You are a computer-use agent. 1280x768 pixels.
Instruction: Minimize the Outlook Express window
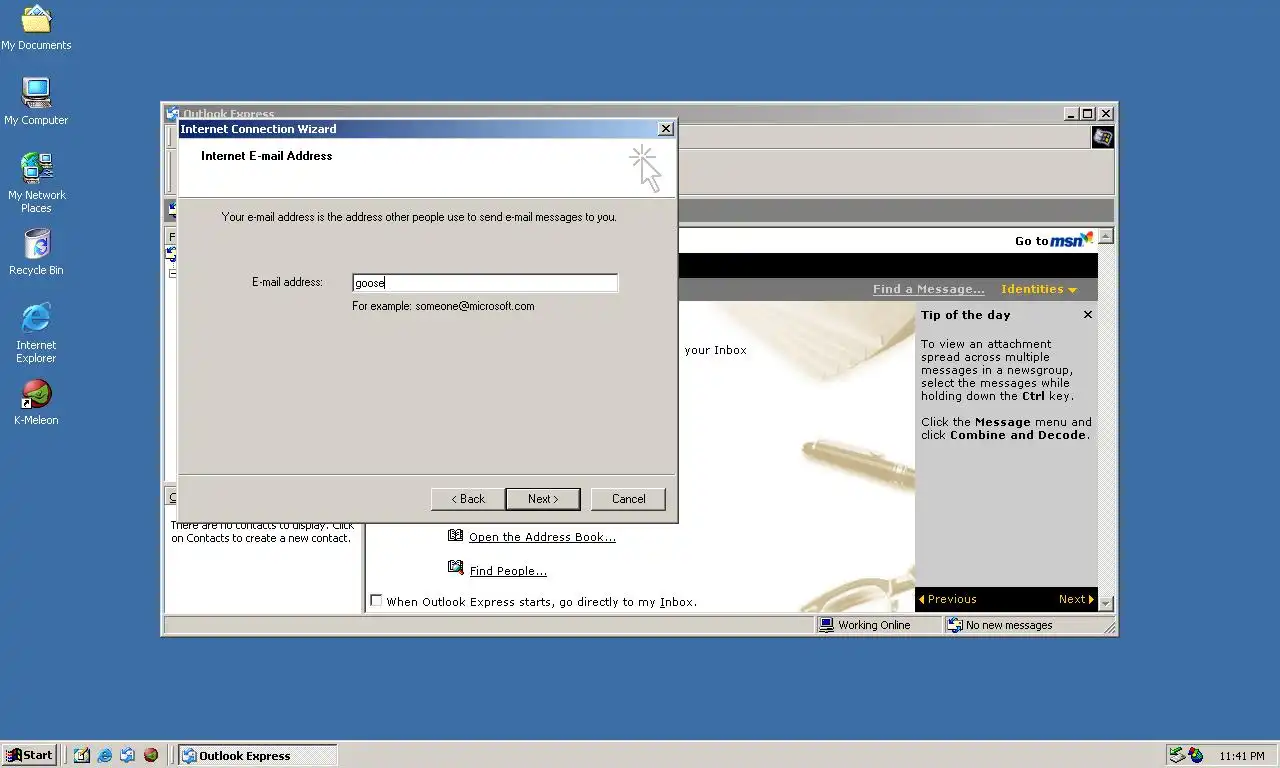(1072, 114)
